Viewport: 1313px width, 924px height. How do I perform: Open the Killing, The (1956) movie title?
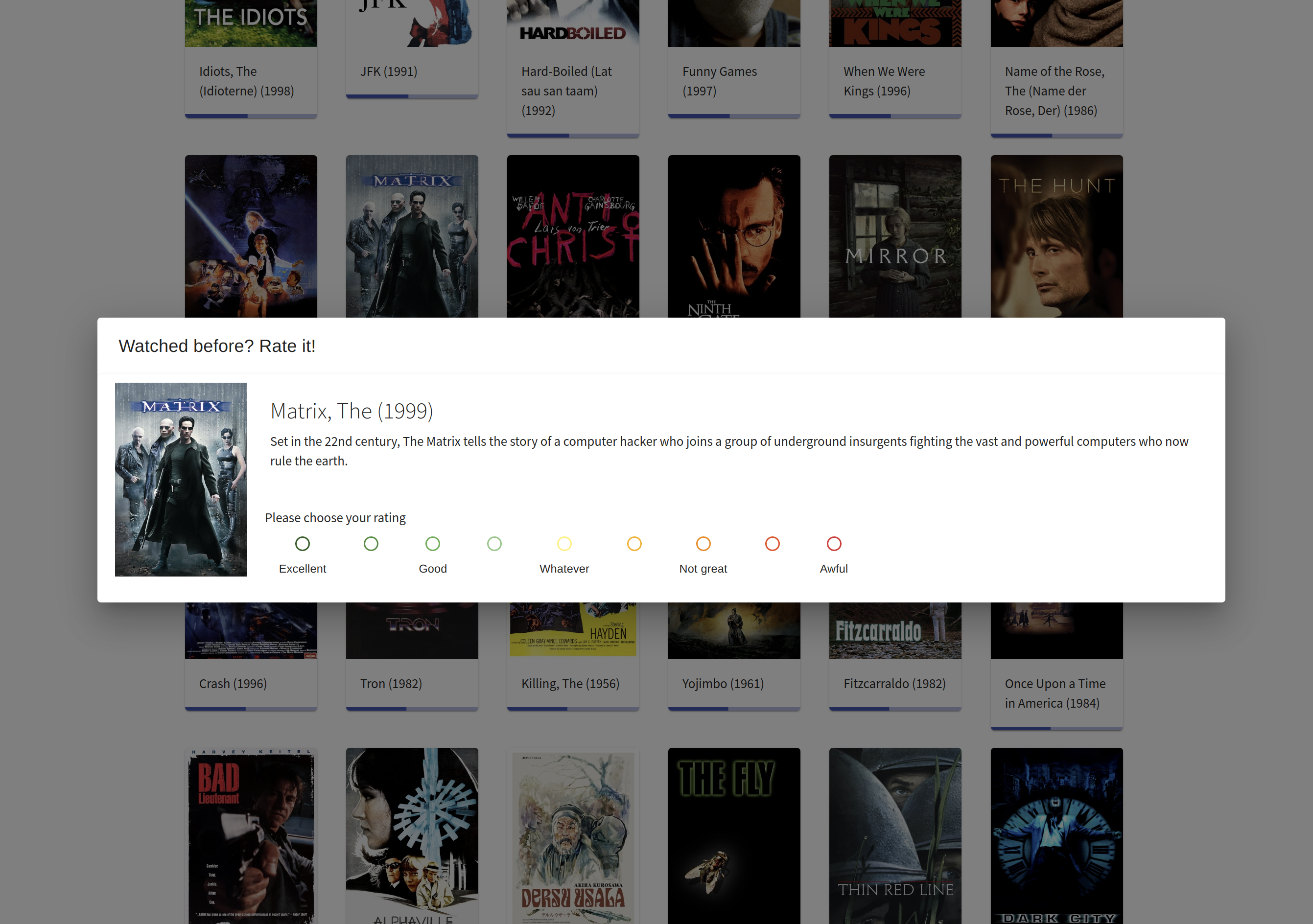point(570,684)
